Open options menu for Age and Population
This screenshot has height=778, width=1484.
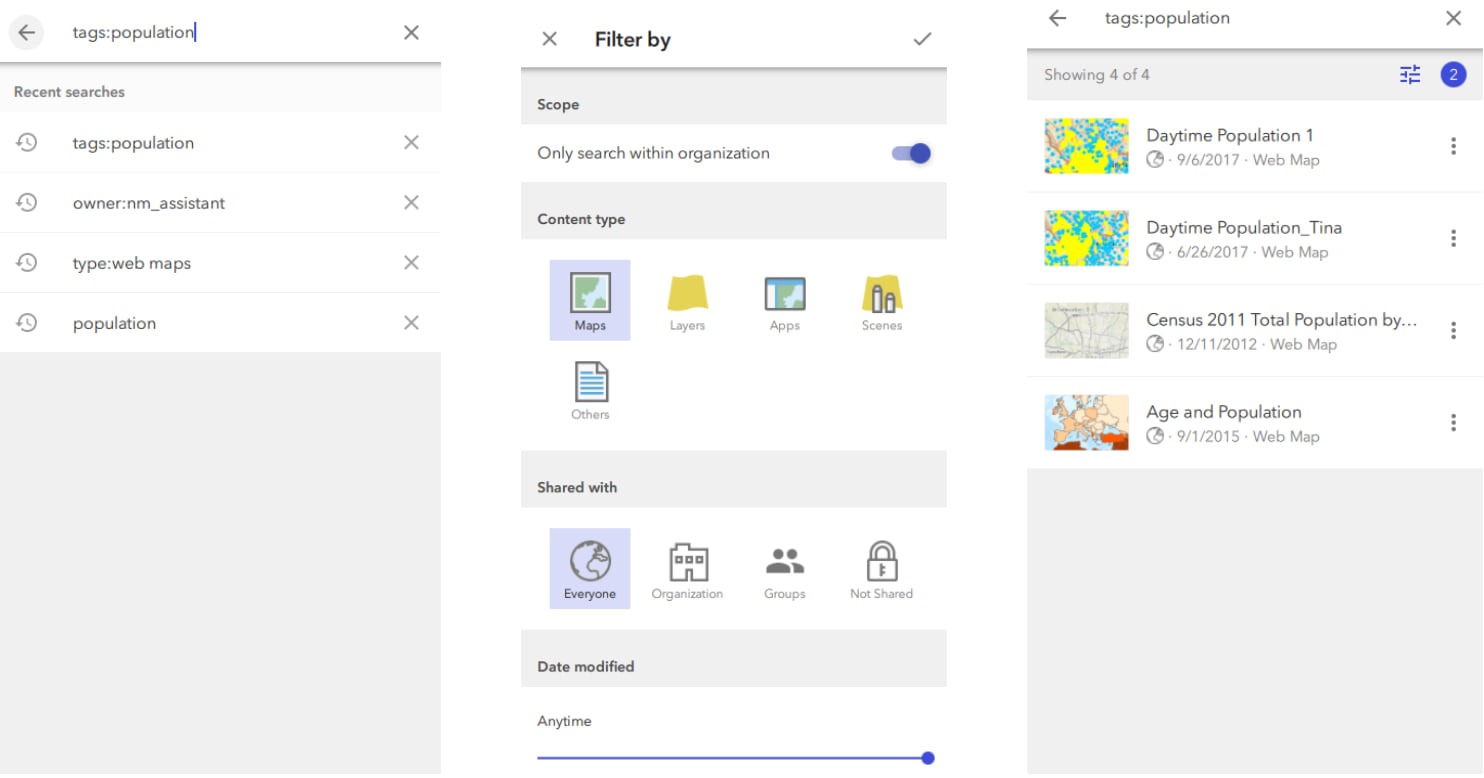[1453, 423]
